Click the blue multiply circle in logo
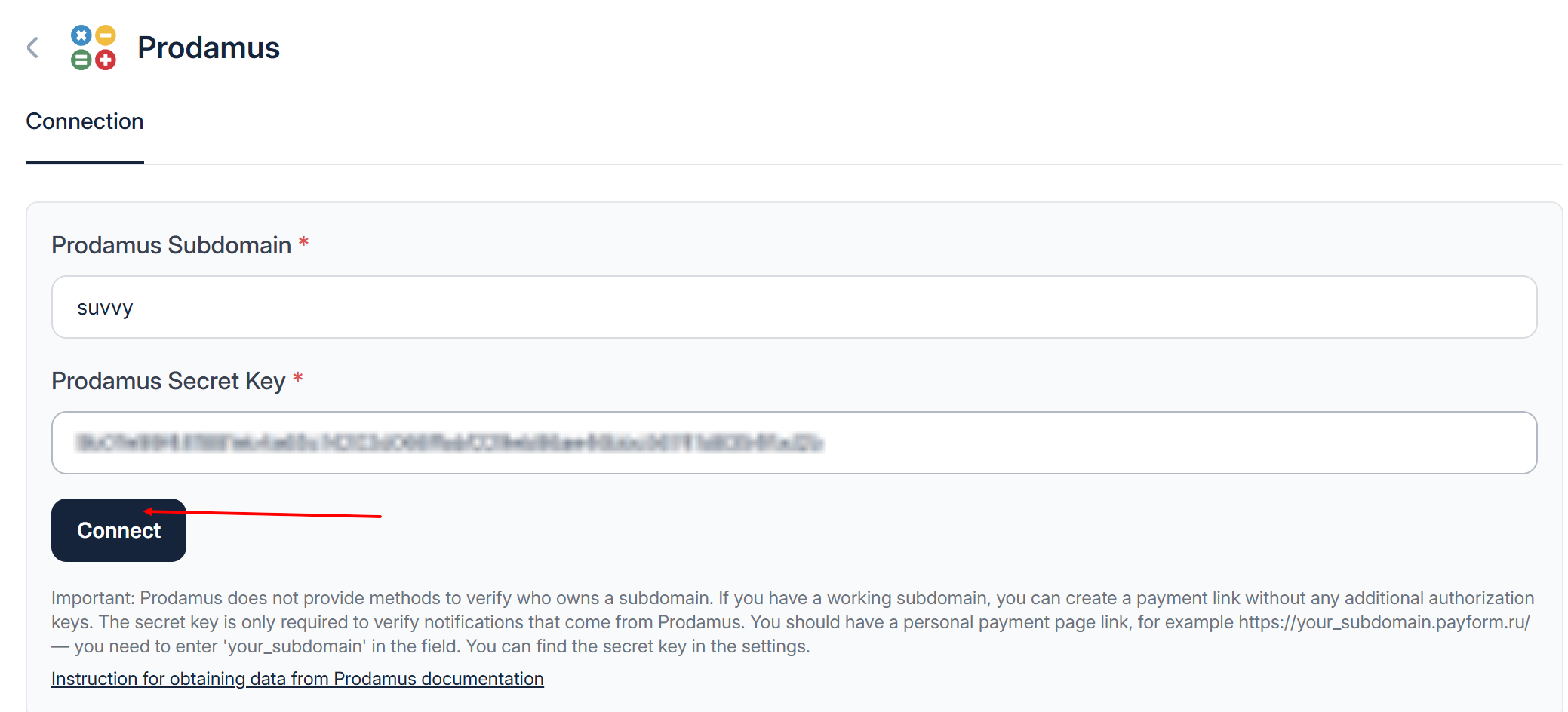Screen dimensions: 1568x712 81,35
